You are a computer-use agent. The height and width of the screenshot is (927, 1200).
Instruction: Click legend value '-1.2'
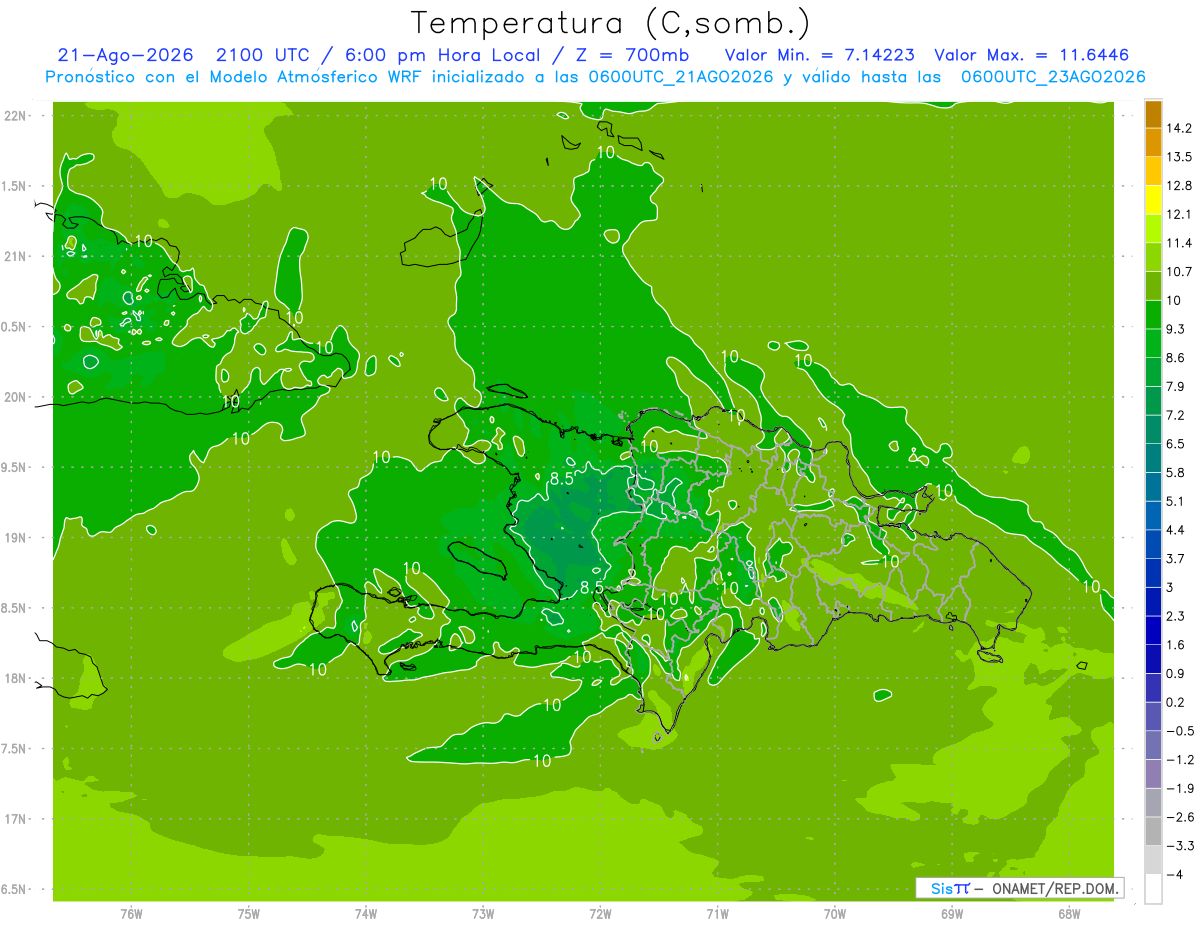tap(1180, 759)
